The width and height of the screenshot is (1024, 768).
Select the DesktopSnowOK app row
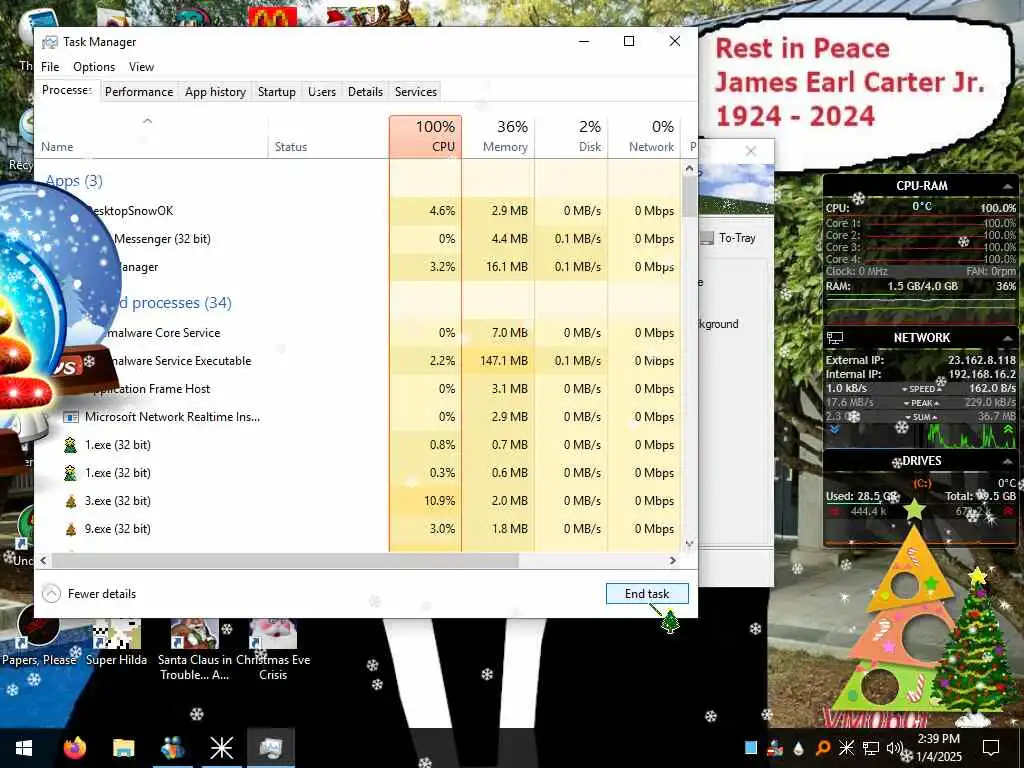click(x=357, y=211)
